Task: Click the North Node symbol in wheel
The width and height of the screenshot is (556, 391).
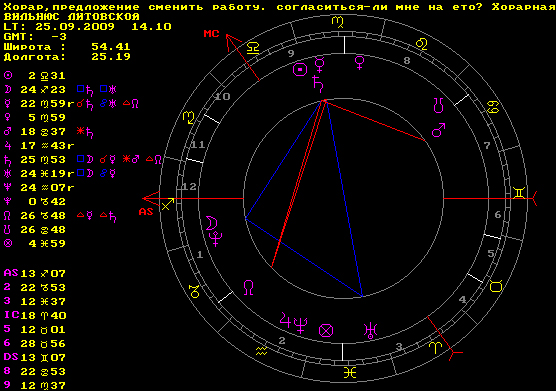Action: point(249,288)
